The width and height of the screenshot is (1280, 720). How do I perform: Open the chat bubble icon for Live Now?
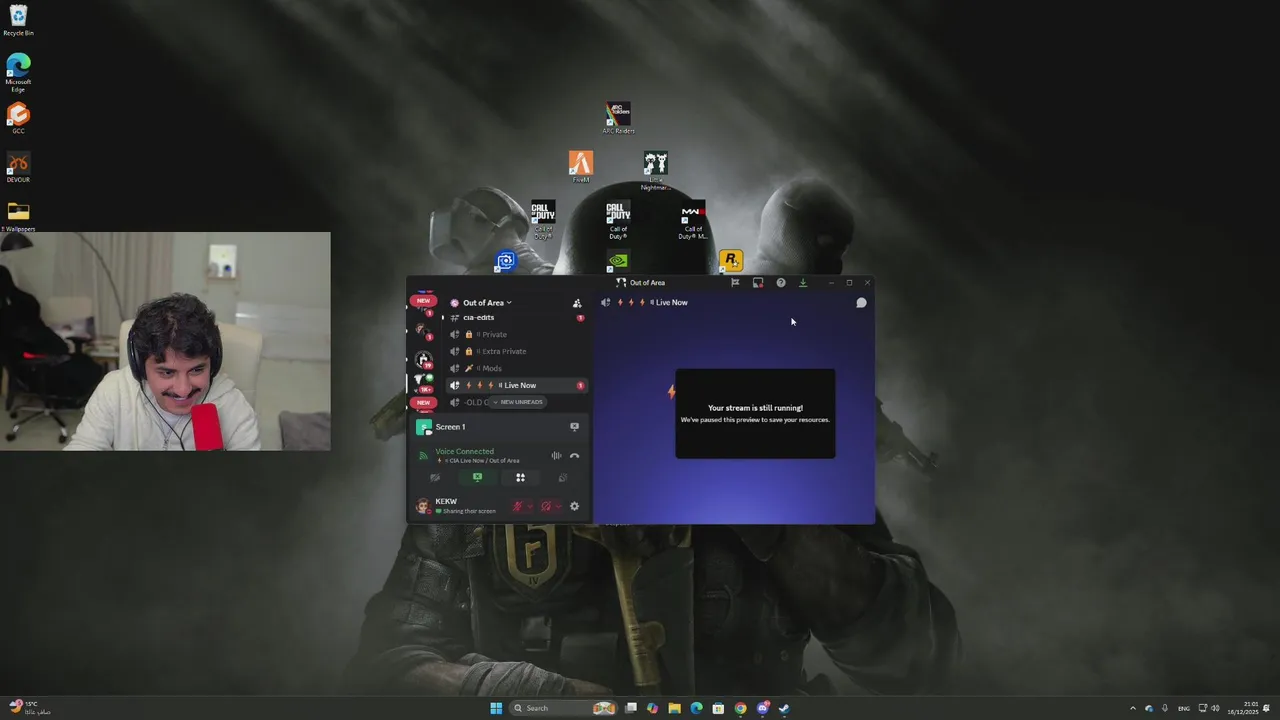click(x=861, y=303)
